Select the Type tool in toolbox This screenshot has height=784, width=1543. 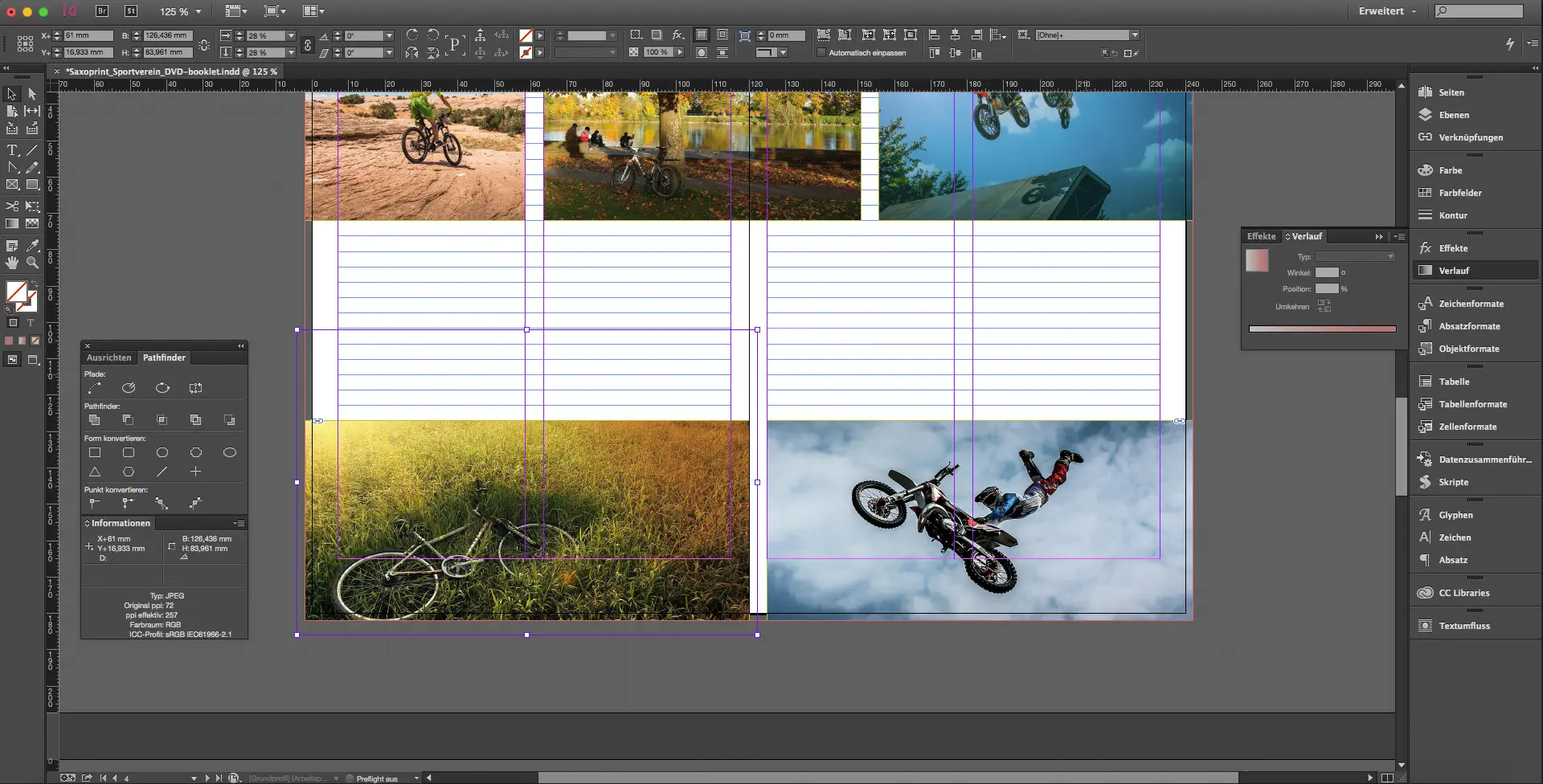point(12,150)
